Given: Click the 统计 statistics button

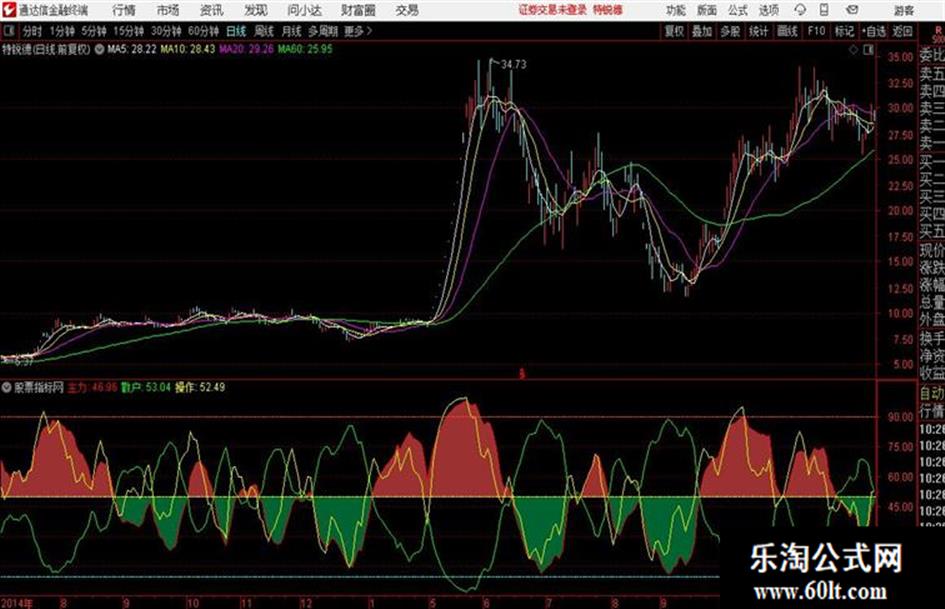Looking at the screenshot, I should click(758, 31).
